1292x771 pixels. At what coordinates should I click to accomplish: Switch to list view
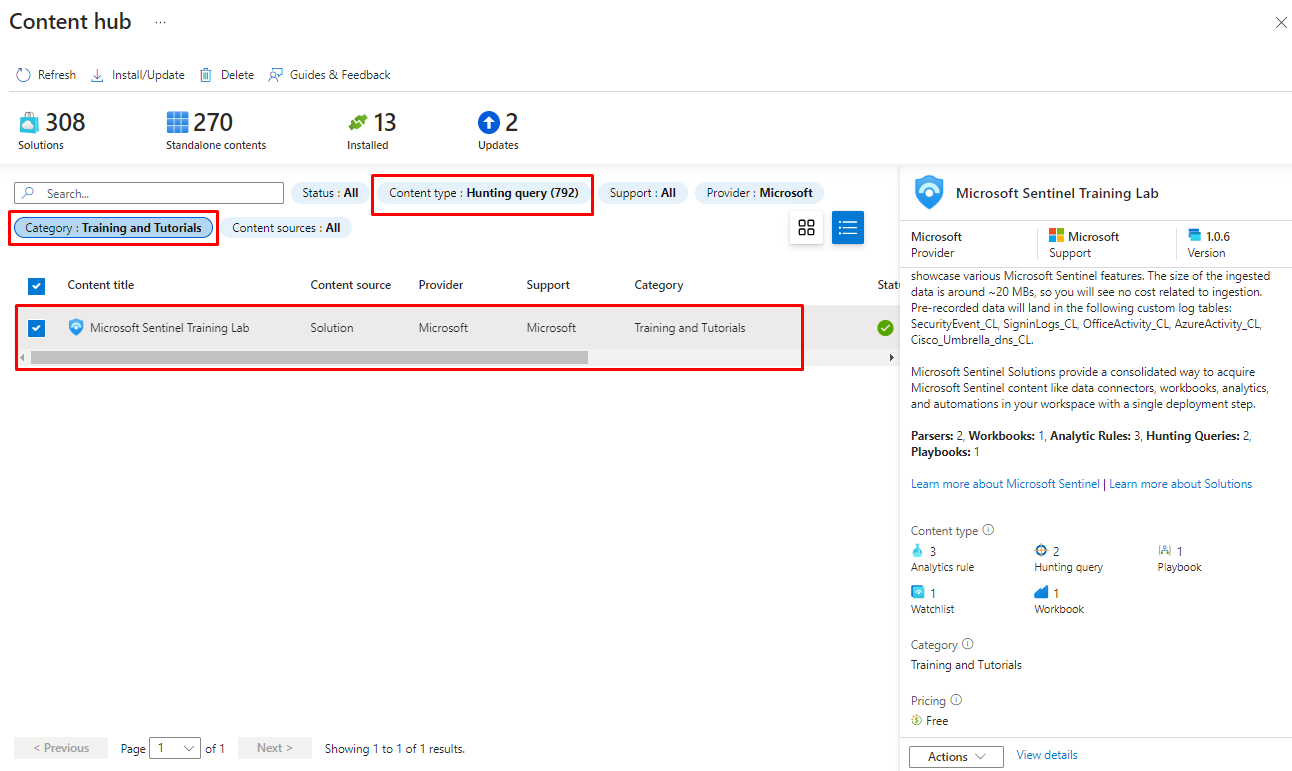click(847, 228)
